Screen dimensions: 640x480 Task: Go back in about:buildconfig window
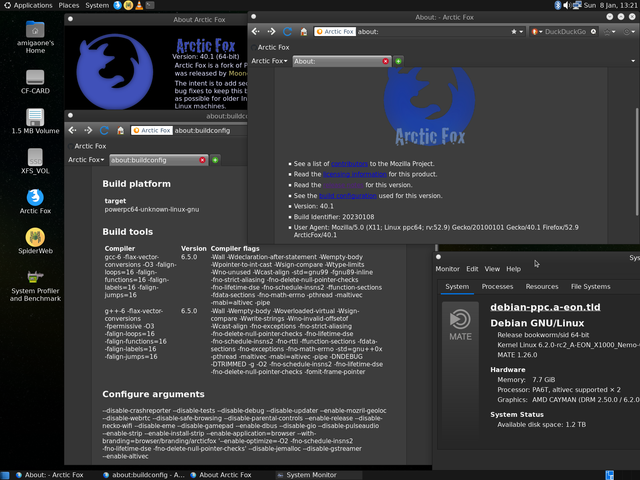(73, 130)
